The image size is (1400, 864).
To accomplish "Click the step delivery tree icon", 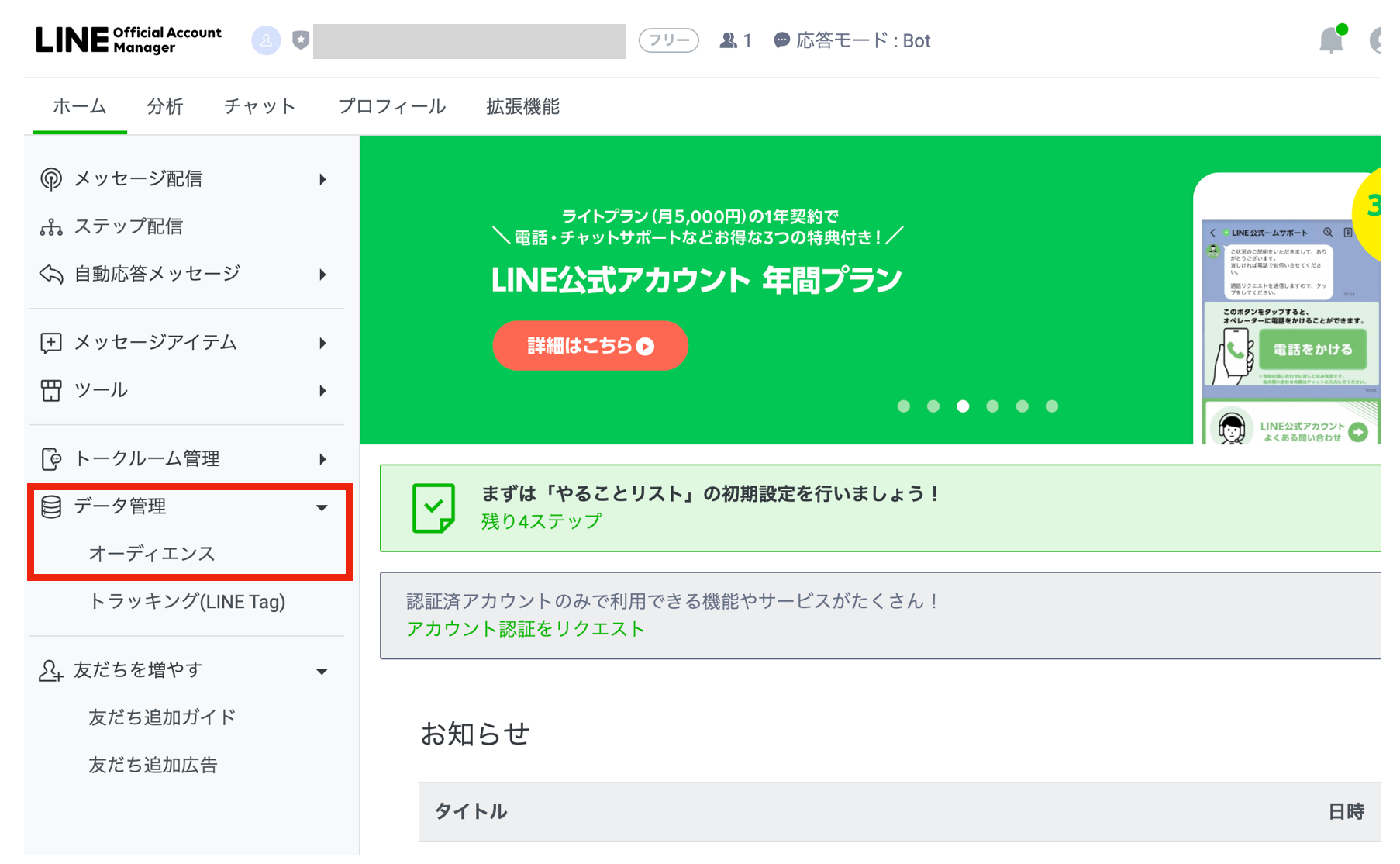I will tap(51, 226).
